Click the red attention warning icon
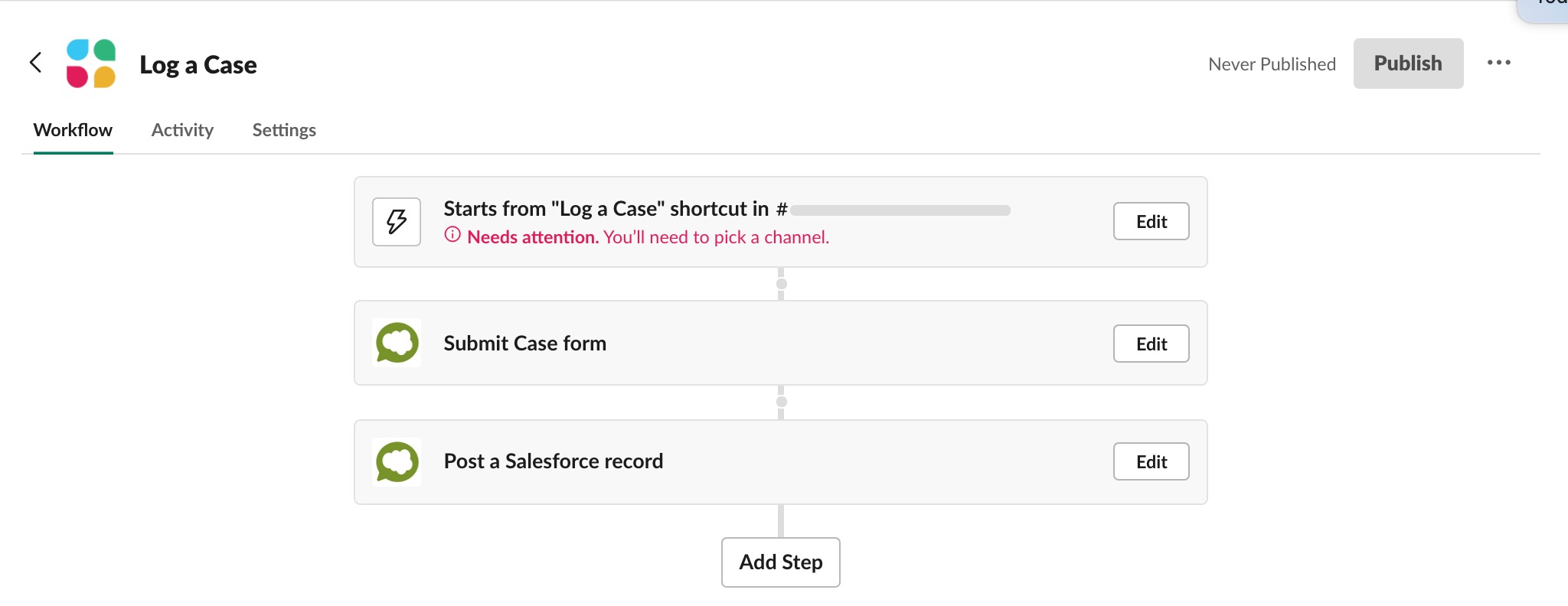This screenshot has height=606, width=1568. click(x=452, y=235)
